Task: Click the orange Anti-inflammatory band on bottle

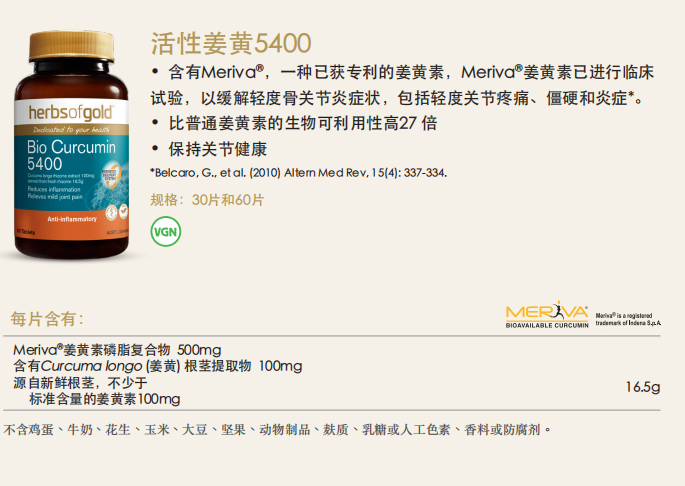Action: click(72, 219)
